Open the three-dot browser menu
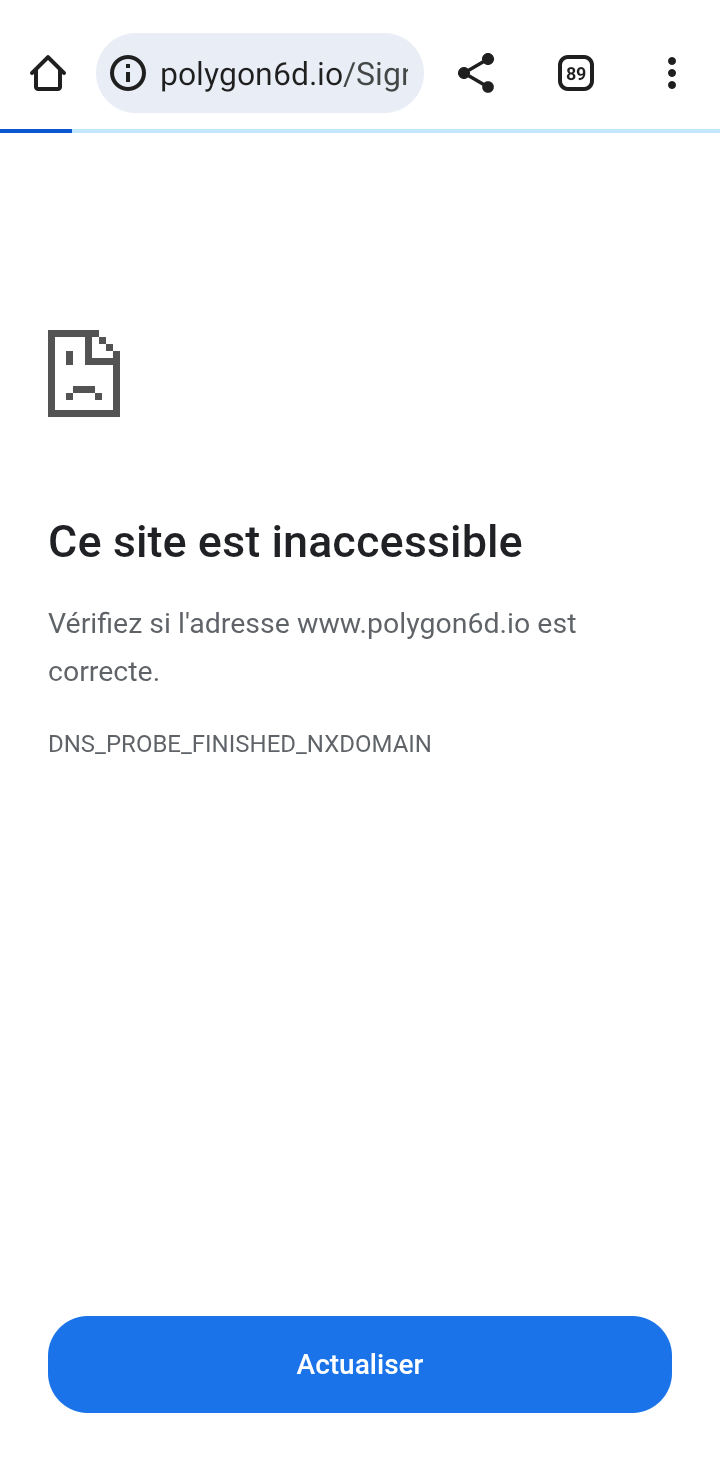This screenshot has height=1461, width=720. (672, 73)
